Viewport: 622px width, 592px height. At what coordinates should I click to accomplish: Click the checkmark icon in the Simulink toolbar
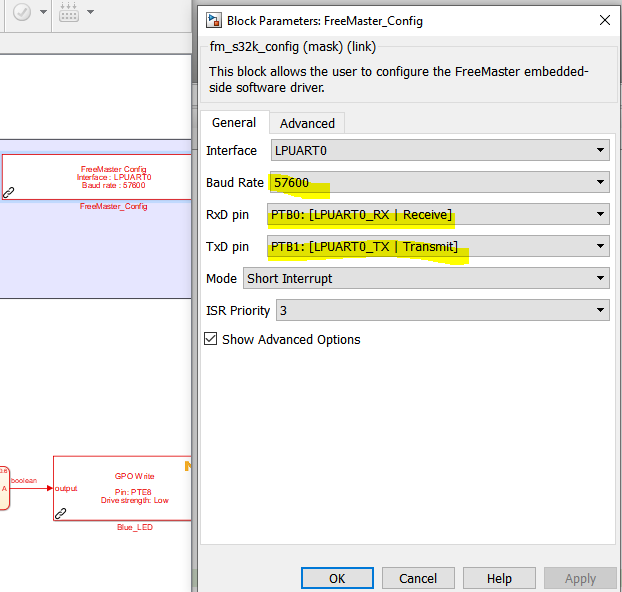(22, 12)
